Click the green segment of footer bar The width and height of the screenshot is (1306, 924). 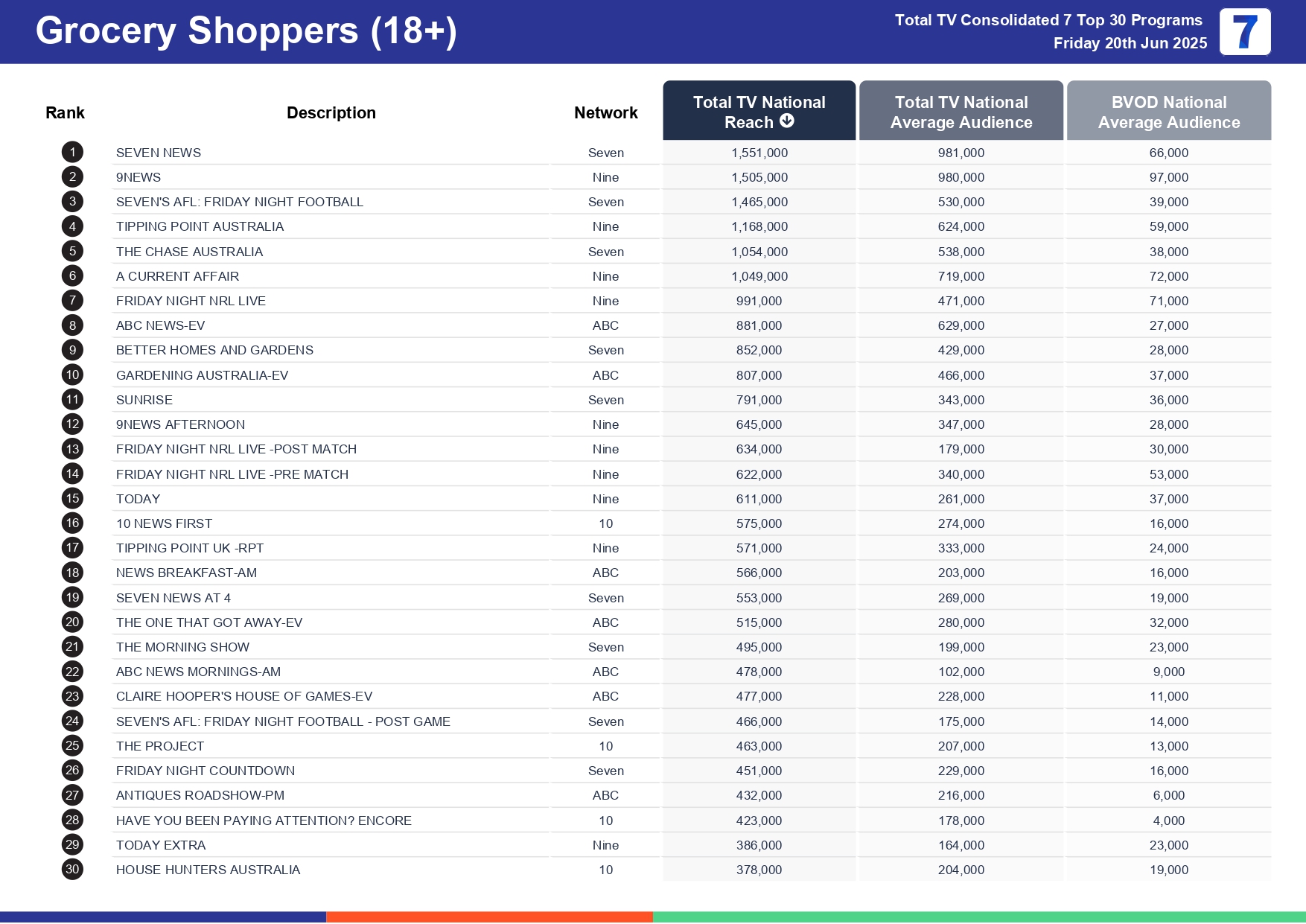click(x=978, y=917)
